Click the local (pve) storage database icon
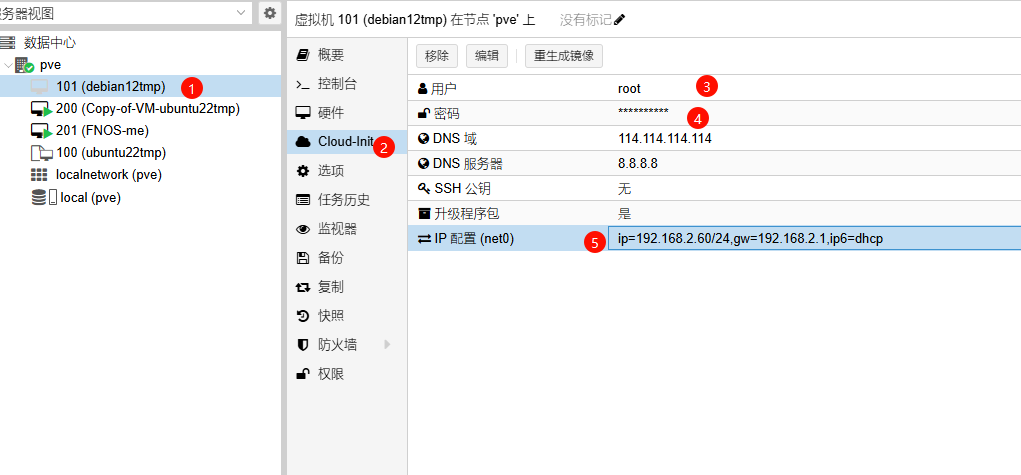 [x=38, y=197]
